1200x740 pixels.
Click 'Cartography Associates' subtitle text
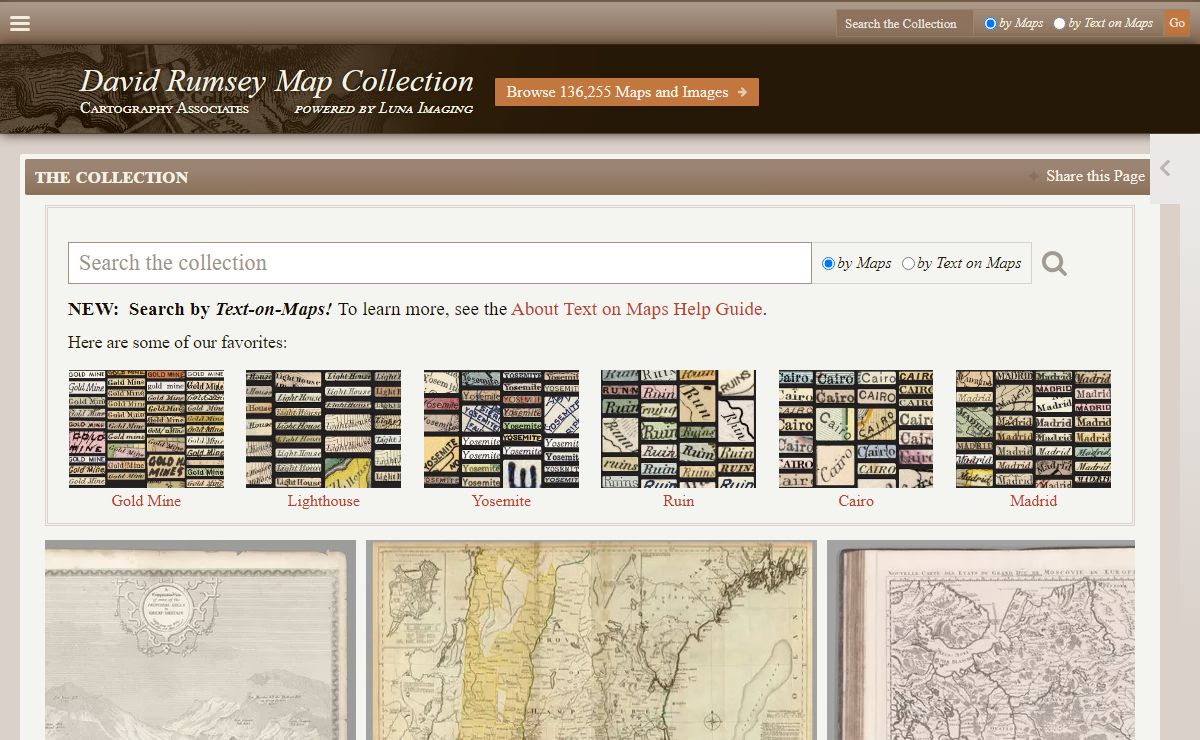tap(165, 108)
